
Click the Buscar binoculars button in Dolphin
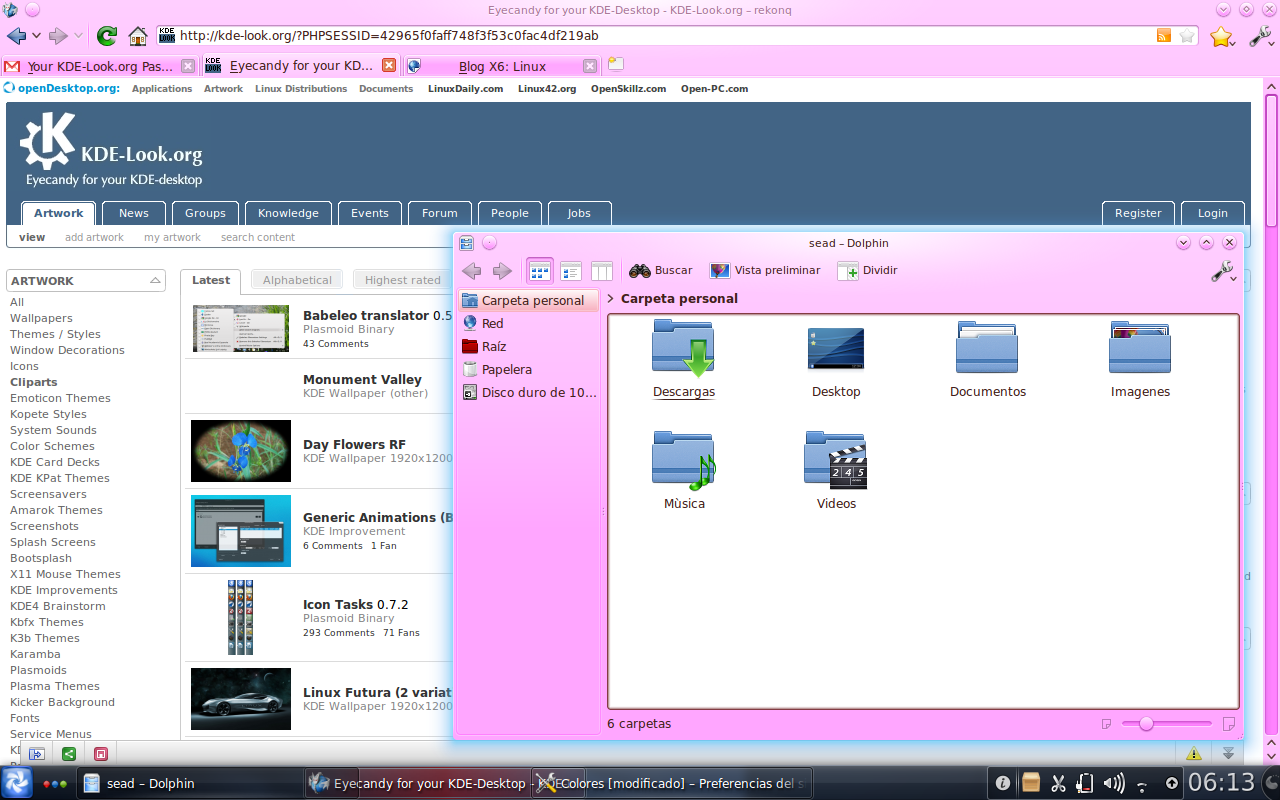661,271
